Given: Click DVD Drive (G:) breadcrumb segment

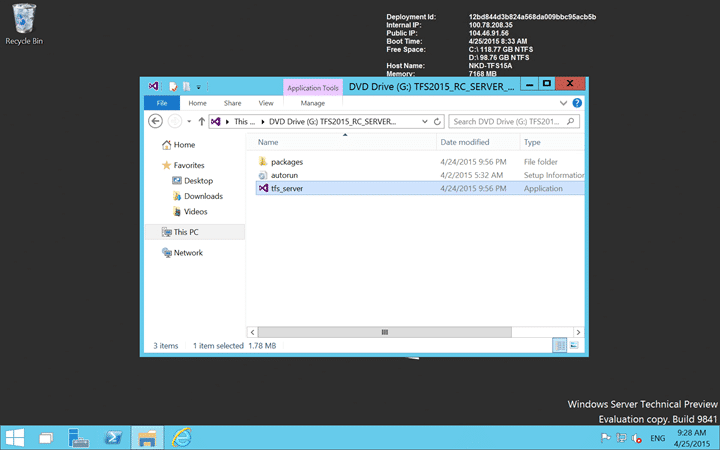Looking at the screenshot, I should [332, 122].
